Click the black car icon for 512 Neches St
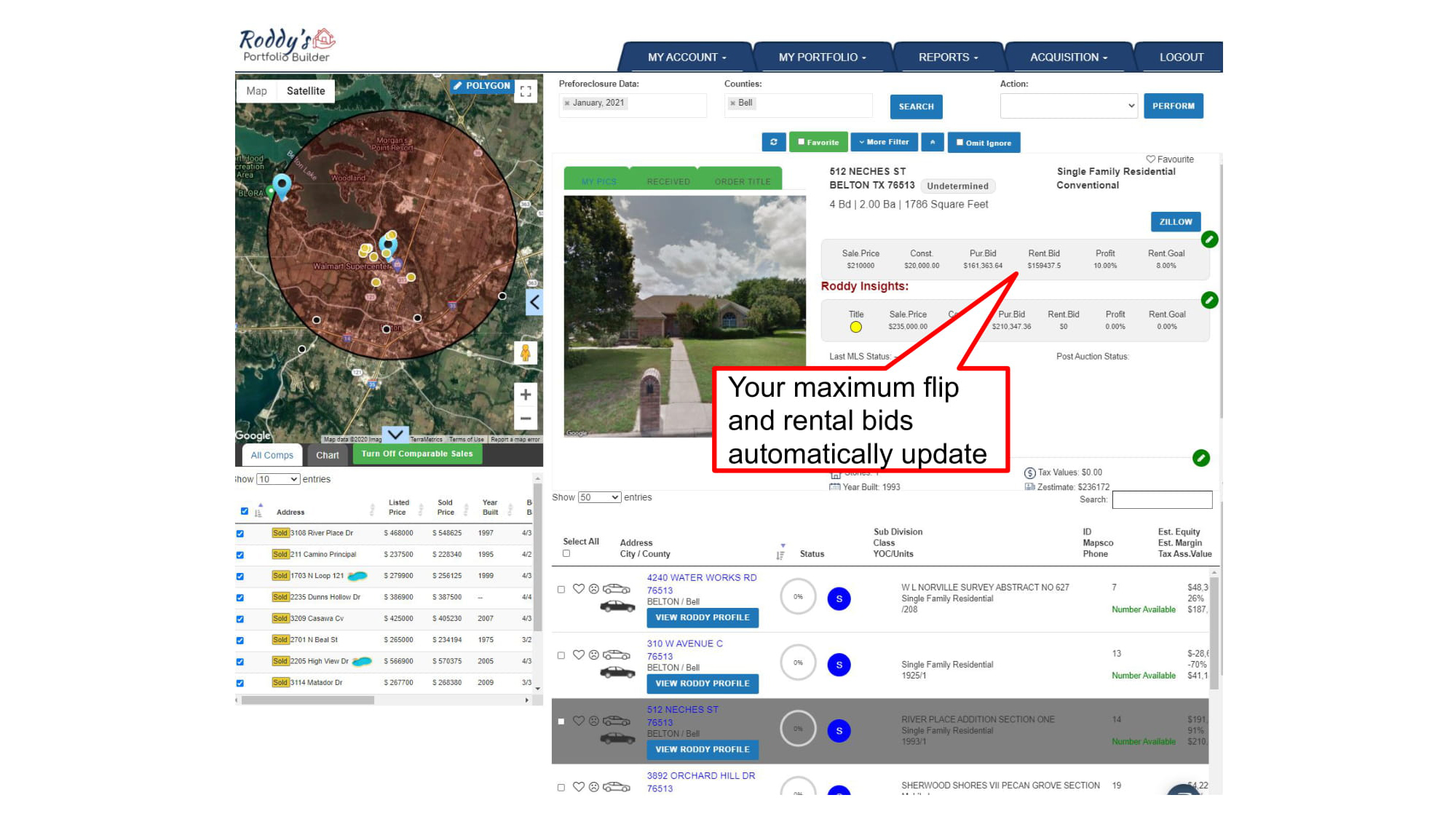Screen dimensions: 1456x819 (x=617, y=738)
